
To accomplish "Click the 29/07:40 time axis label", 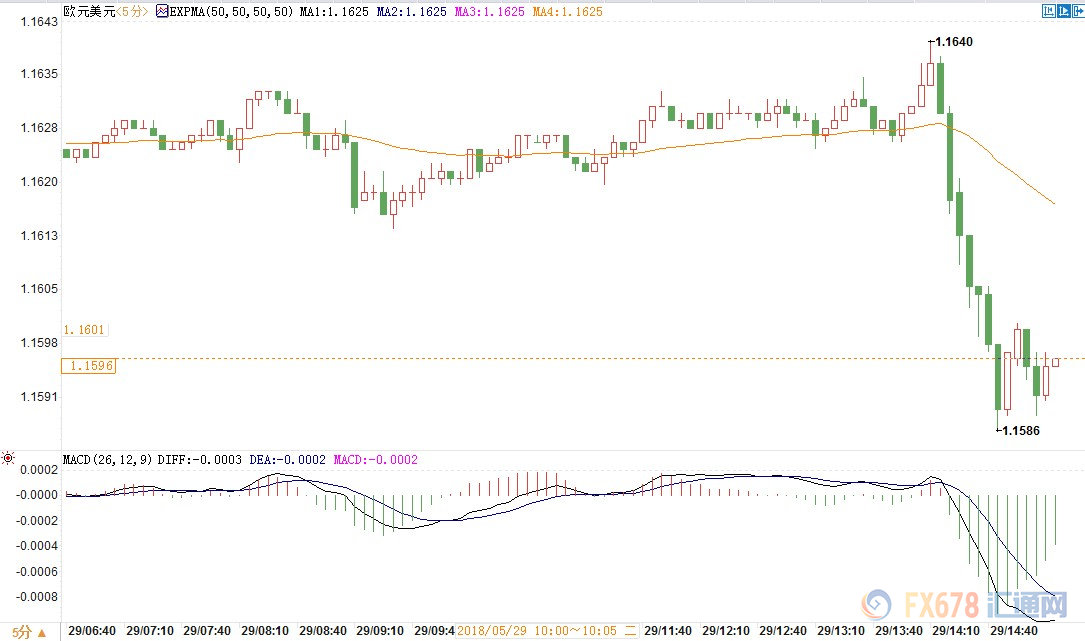I will pyautogui.click(x=207, y=631).
